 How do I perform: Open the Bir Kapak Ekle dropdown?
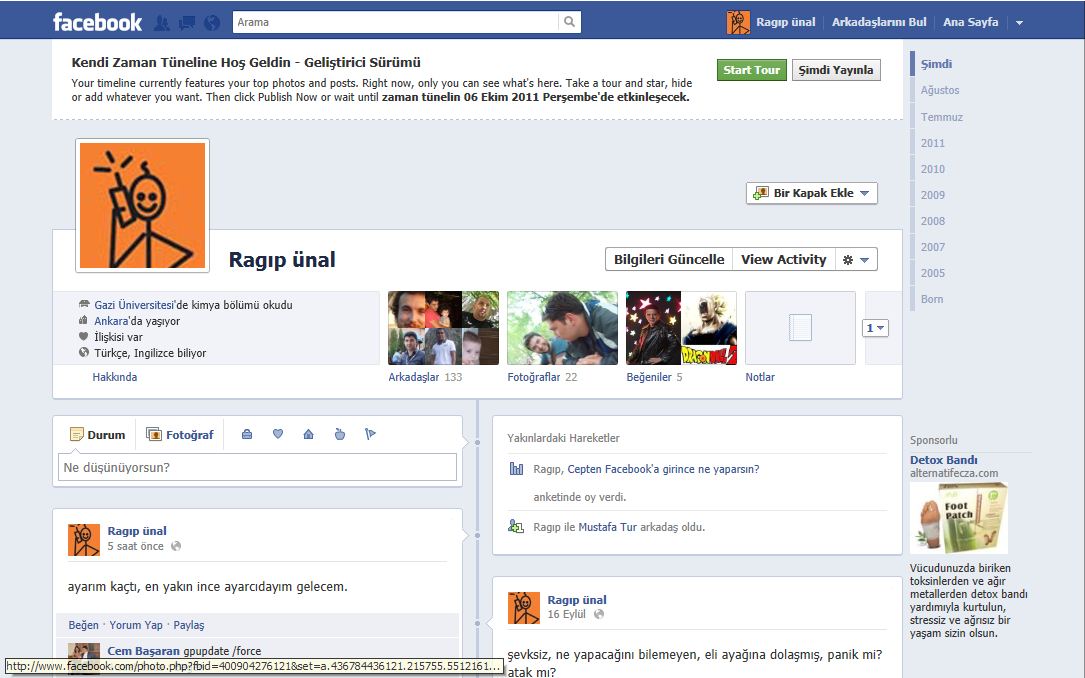(812, 193)
